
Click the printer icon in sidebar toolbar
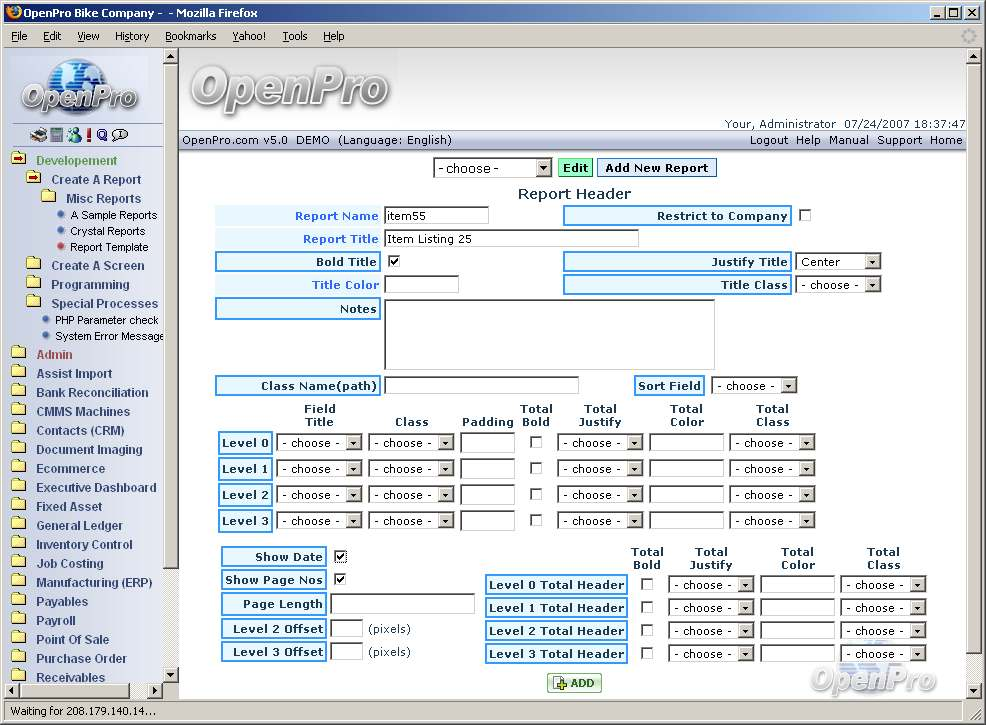pyautogui.click(x=38, y=135)
